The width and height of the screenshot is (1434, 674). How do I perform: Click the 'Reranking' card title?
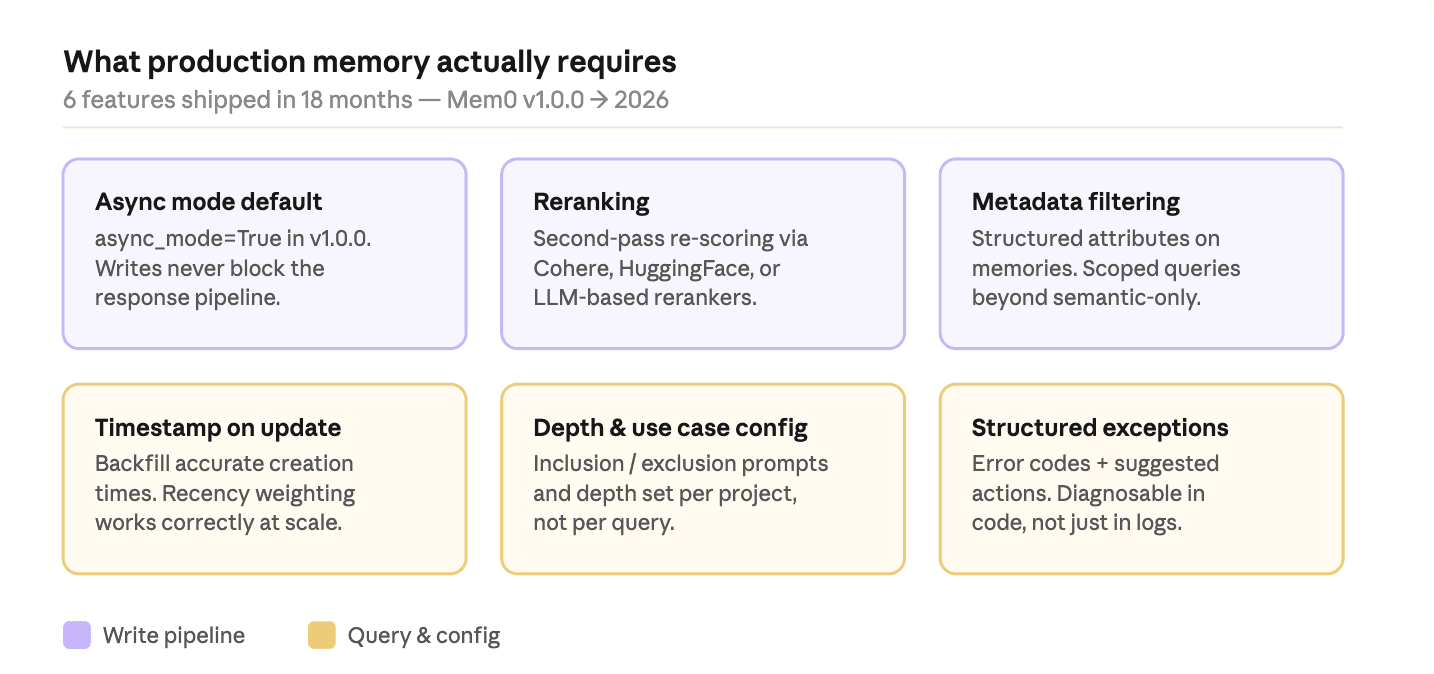[x=591, y=202]
